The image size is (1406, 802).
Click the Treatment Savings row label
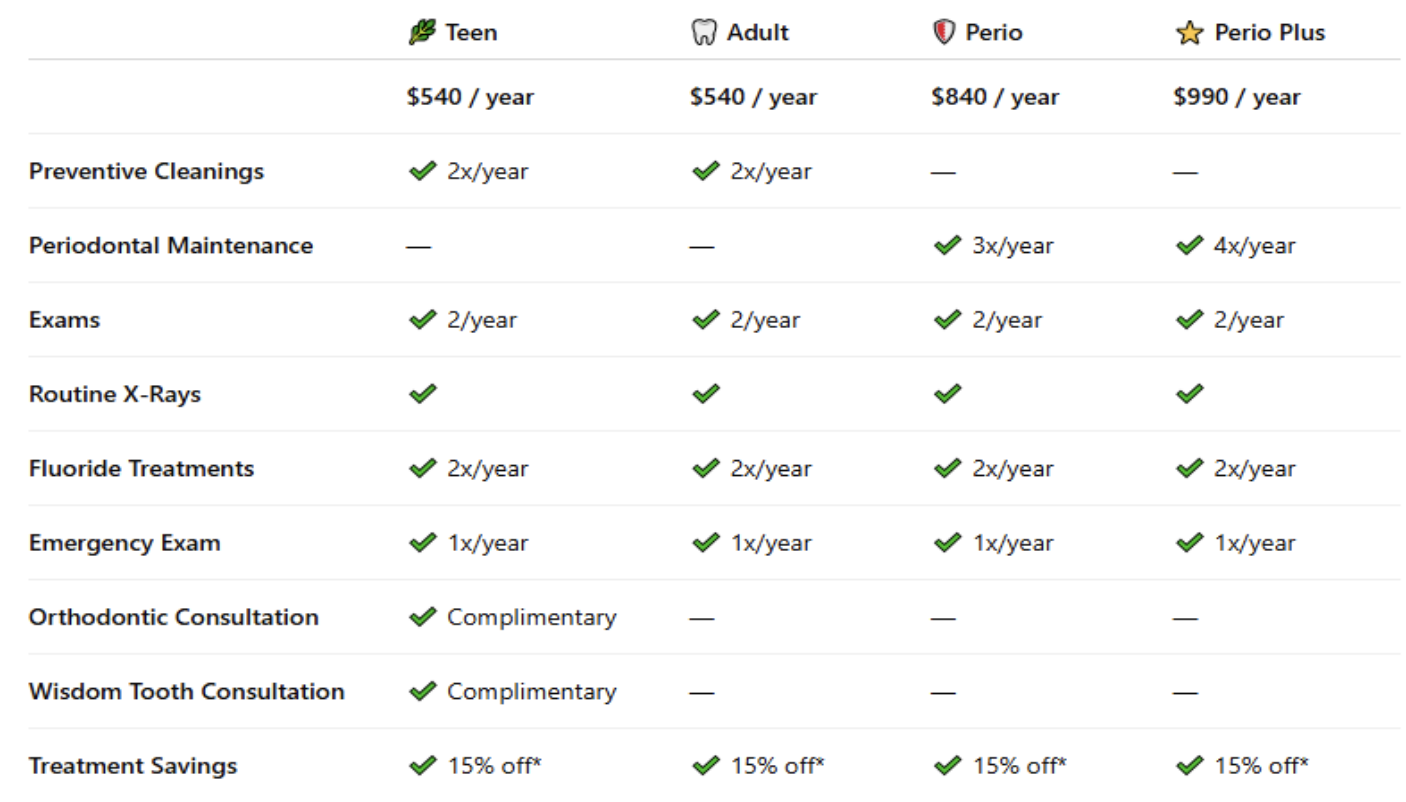[x=133, y=766]
